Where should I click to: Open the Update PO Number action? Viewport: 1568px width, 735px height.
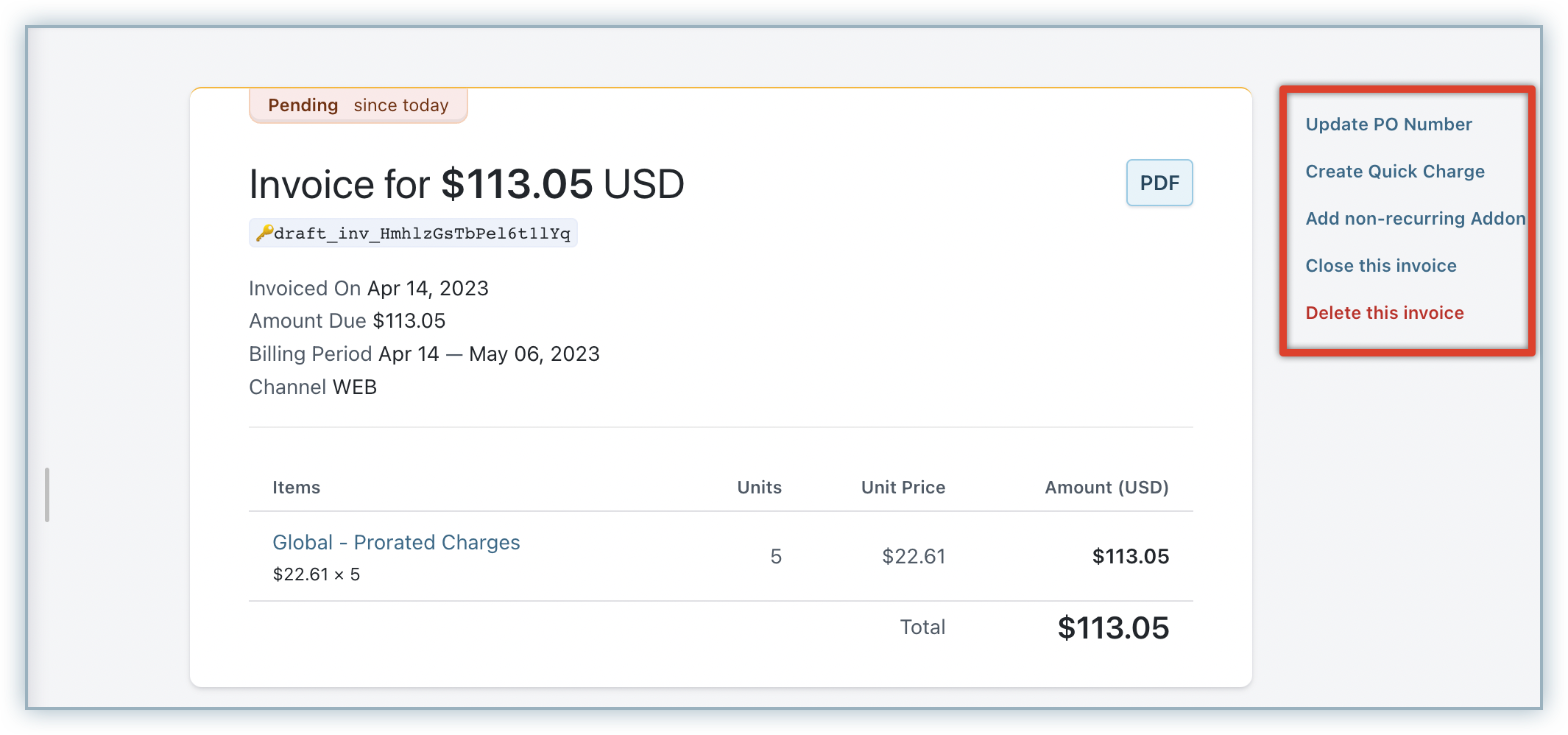click(1388, 124)
